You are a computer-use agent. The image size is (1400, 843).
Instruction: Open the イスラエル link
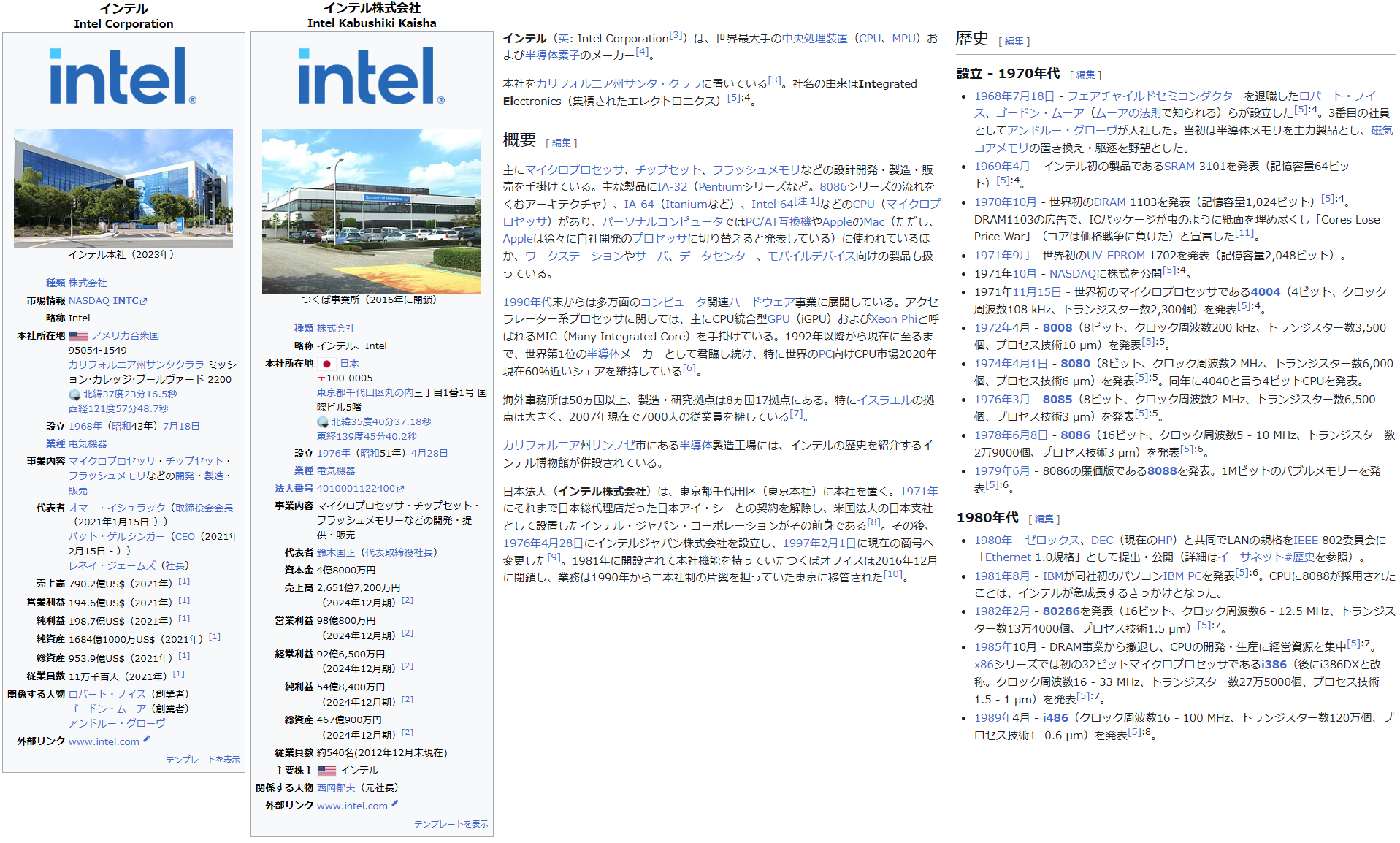tap(884, 400)
